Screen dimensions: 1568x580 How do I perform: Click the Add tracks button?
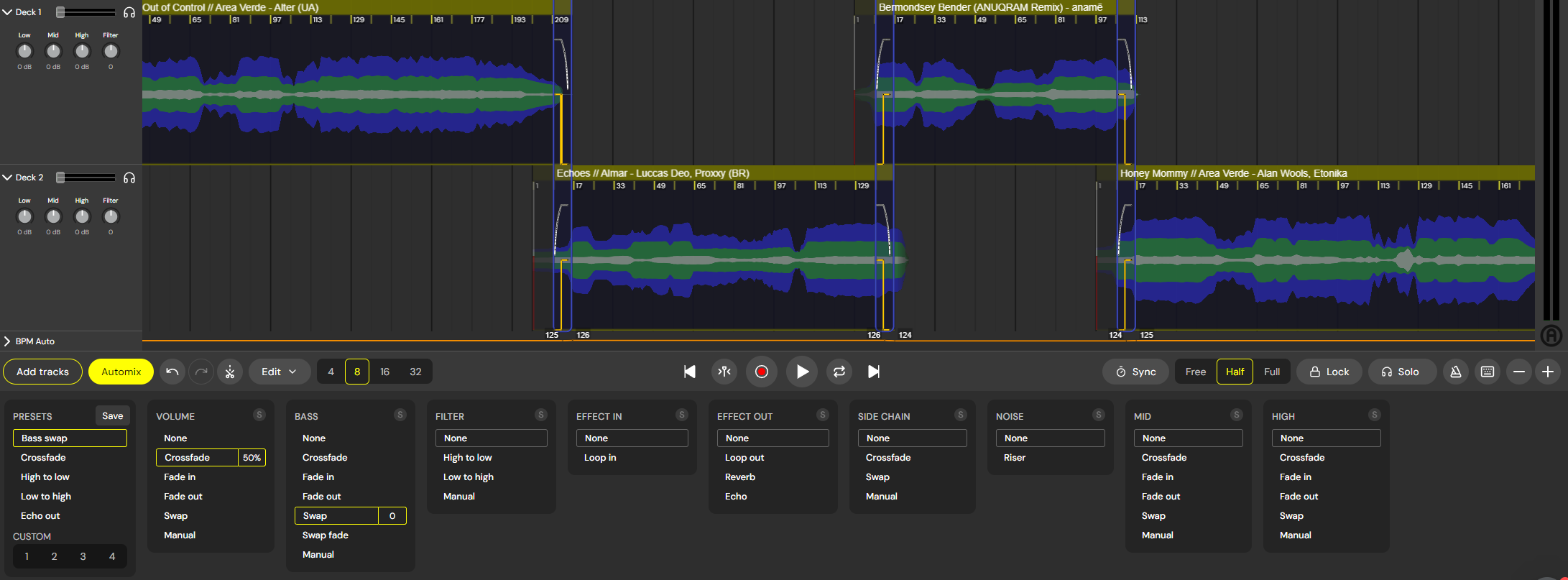[x=42, y=372]
